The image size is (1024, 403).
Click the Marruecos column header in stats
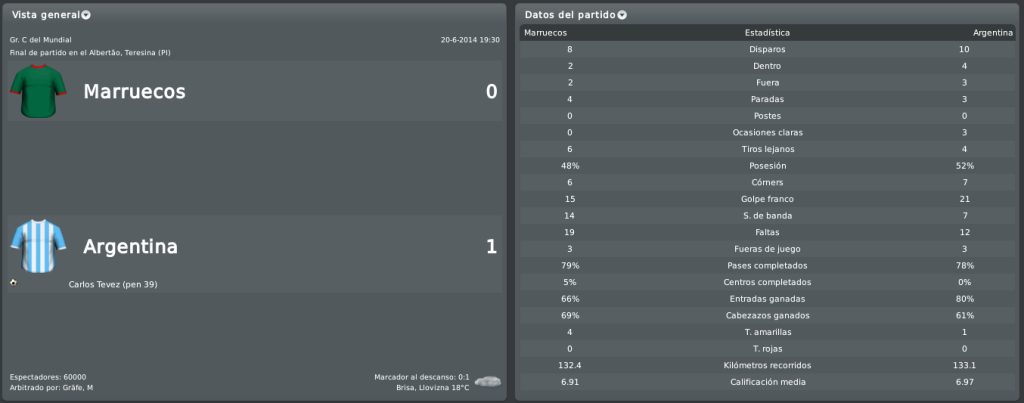pyautogui.click(x=545, y=33)
